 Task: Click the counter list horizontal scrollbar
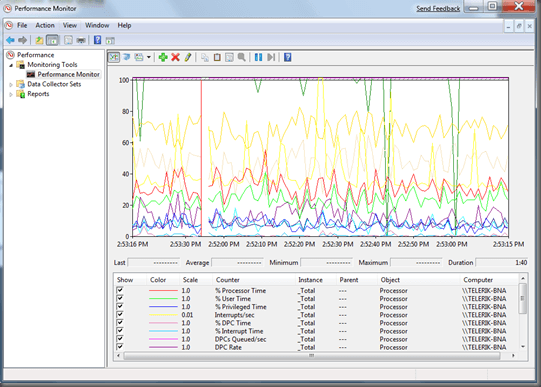tap(312, 356)
